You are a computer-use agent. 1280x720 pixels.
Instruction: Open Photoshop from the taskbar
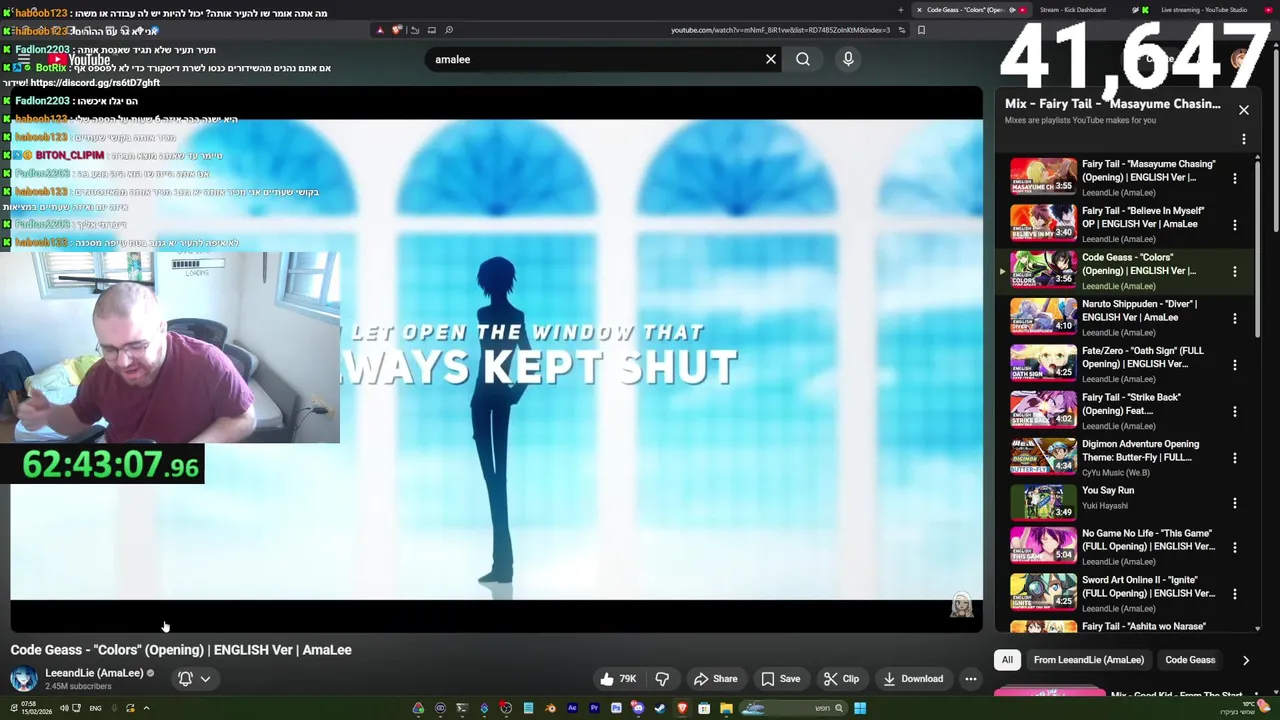click(616, 708)
